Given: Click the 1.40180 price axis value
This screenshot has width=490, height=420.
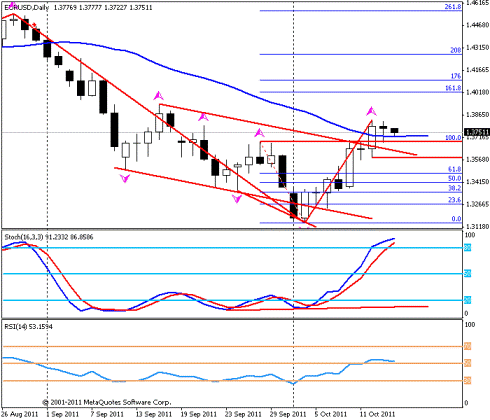Looking at the screenshot, I should point(477,92).
